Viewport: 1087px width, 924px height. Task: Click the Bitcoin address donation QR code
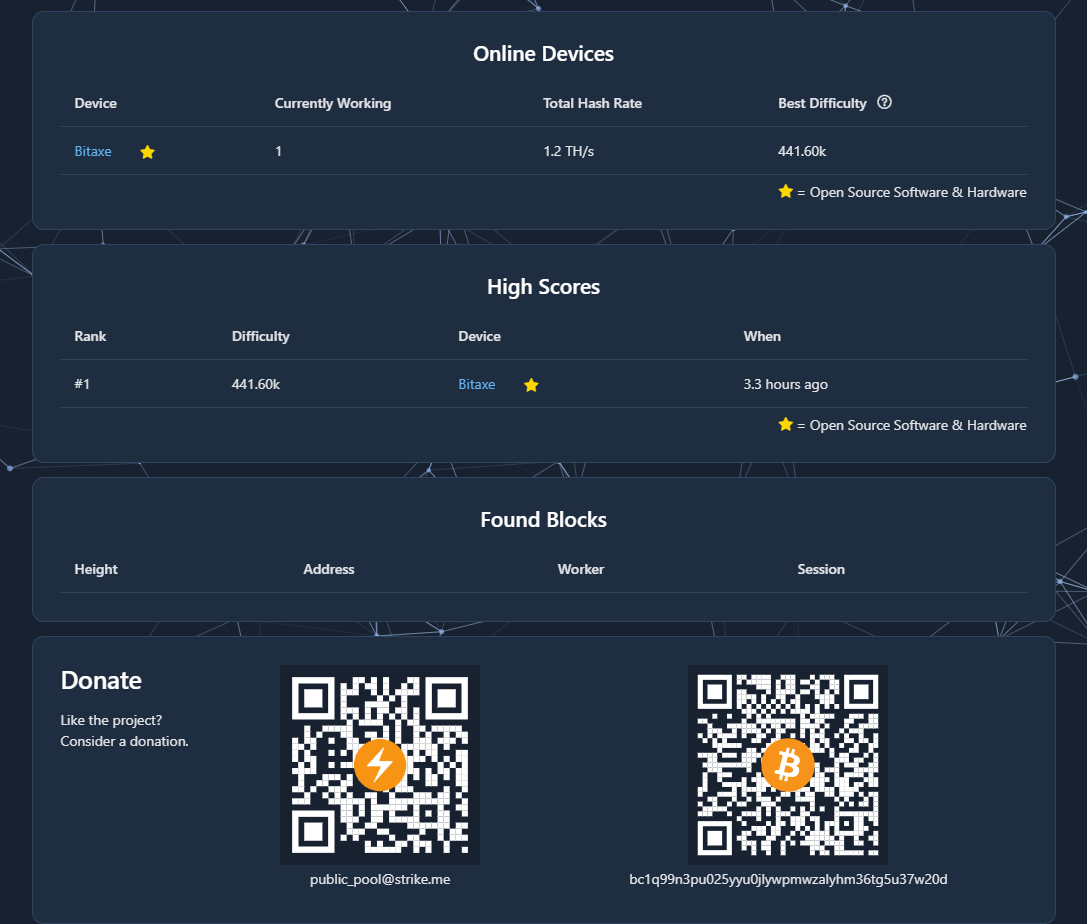tap(788, 765)
